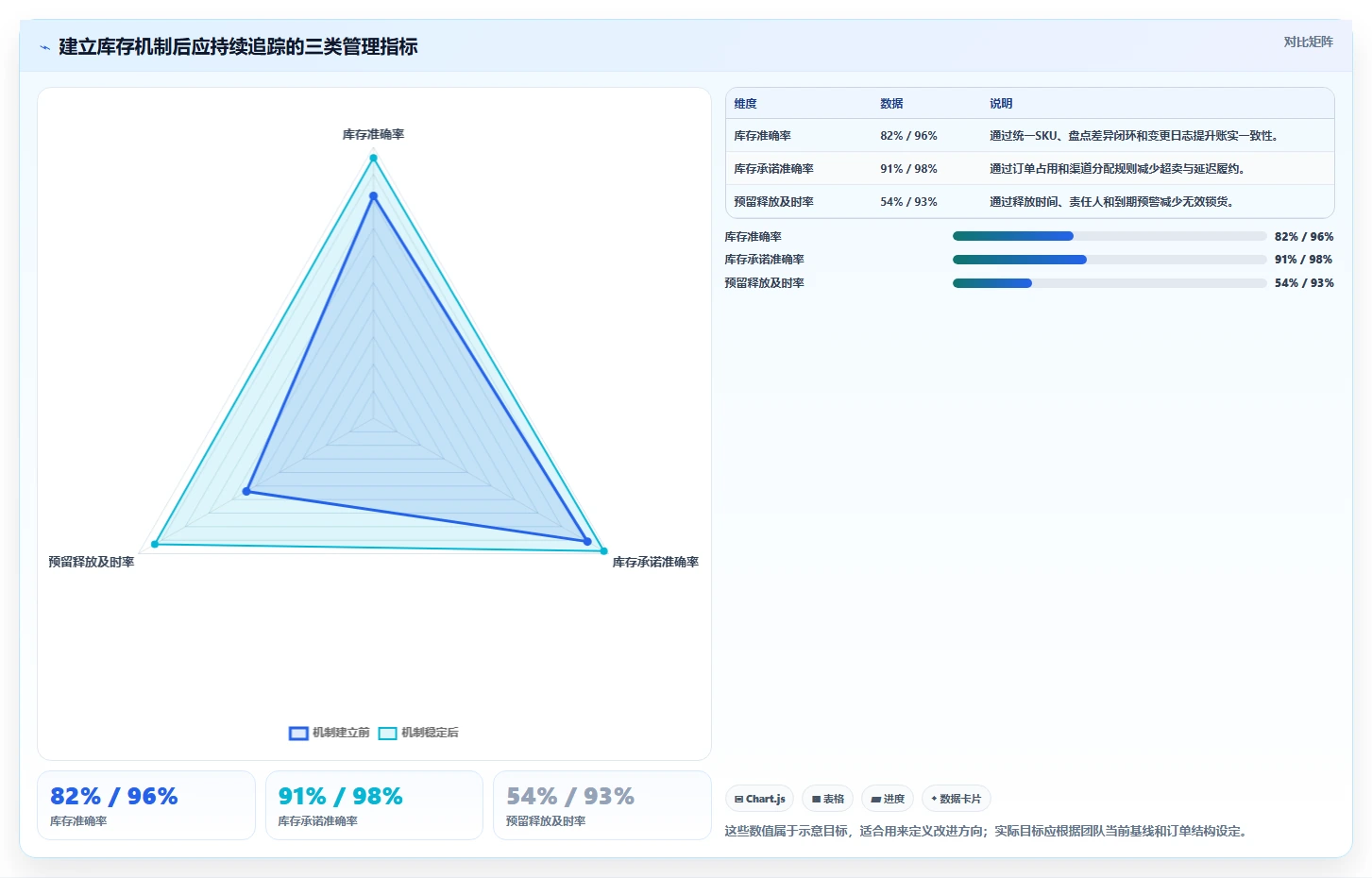Toggle the 机制建立前 legend item
The width and height of the screenshot is (1372, 878).
(x=330, y=733)
